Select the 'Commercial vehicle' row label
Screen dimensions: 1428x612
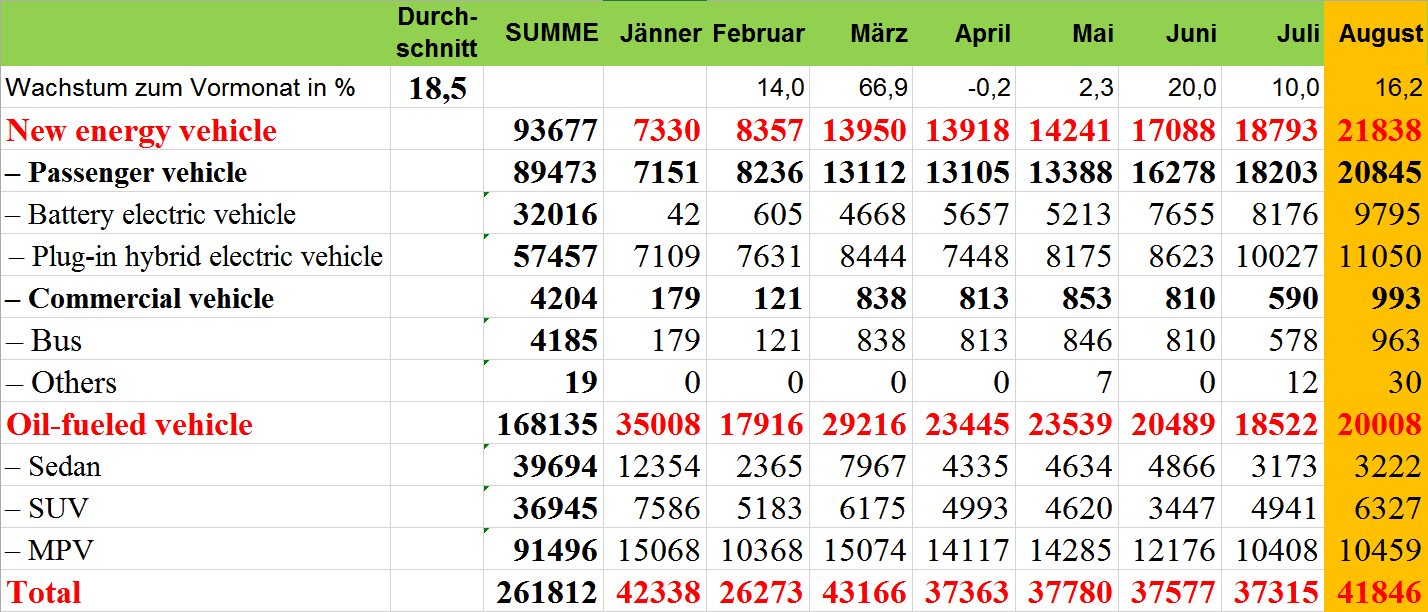140,299
